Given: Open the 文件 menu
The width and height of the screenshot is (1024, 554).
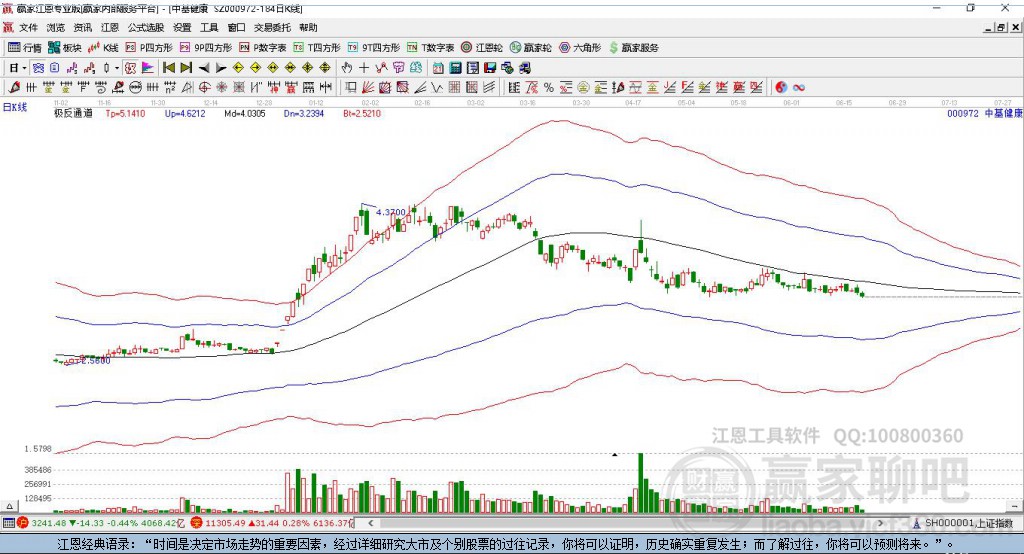Looking at the screenshot, I should pyautogui.click(x=28, y=27).
